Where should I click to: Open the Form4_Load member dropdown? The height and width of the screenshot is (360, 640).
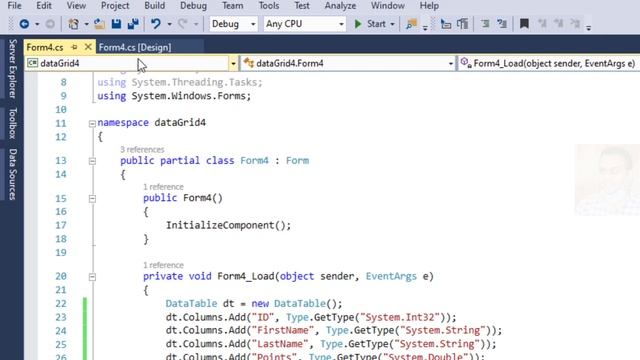pyautogui.click(x=548, y=63)
